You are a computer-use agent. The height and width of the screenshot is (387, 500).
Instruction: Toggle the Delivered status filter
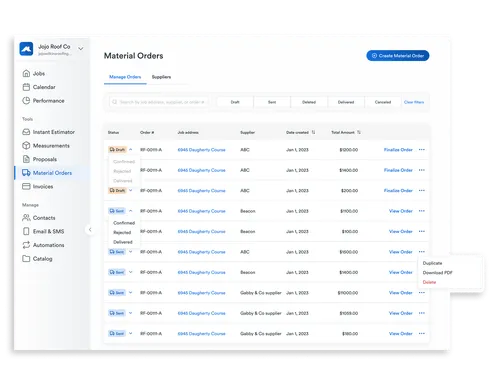click(x=346, y=102)
